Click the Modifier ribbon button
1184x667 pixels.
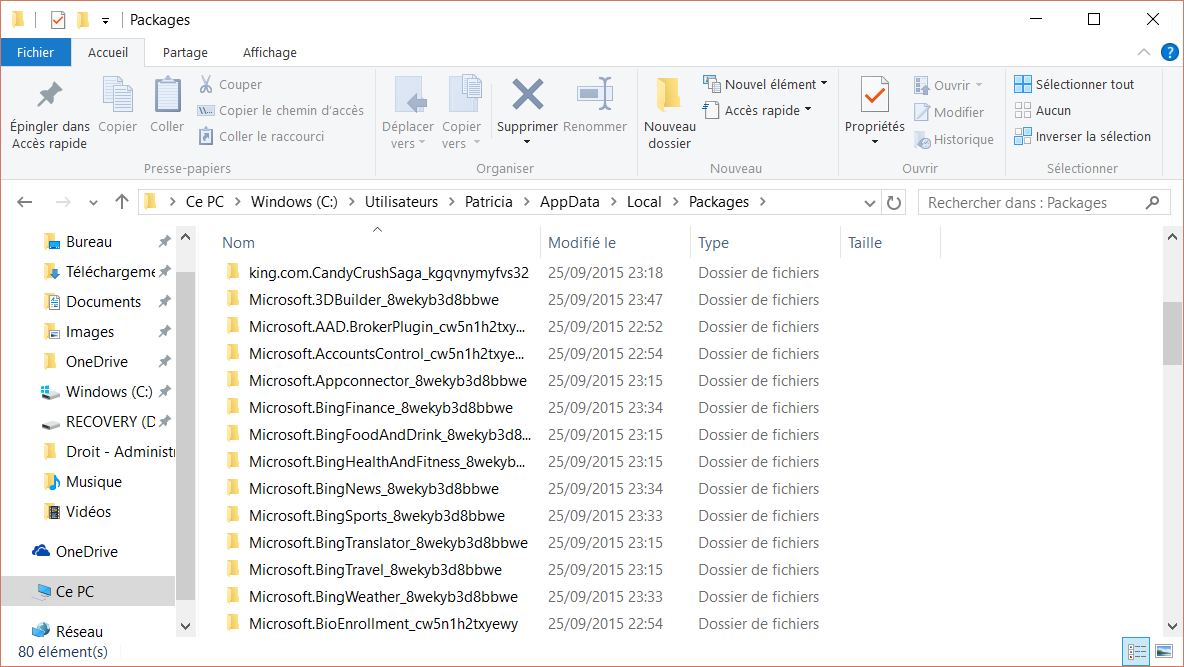[x=949, y=113]
